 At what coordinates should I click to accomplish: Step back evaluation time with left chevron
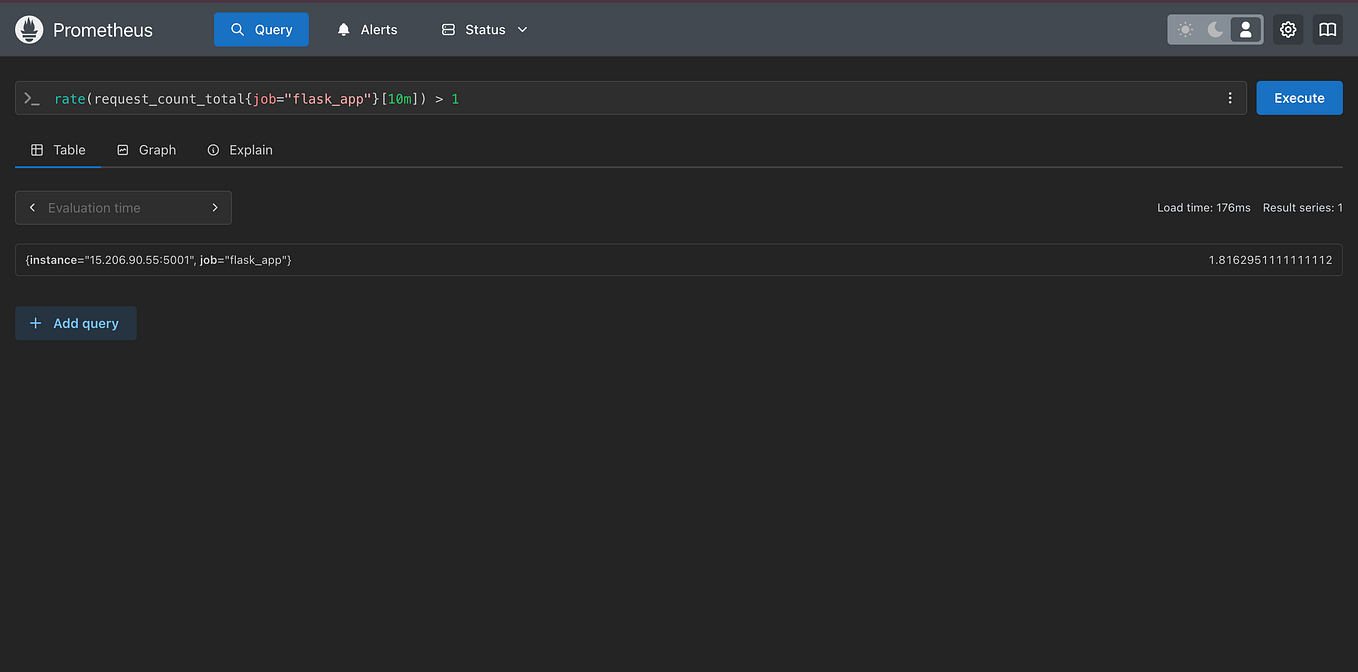32,207
